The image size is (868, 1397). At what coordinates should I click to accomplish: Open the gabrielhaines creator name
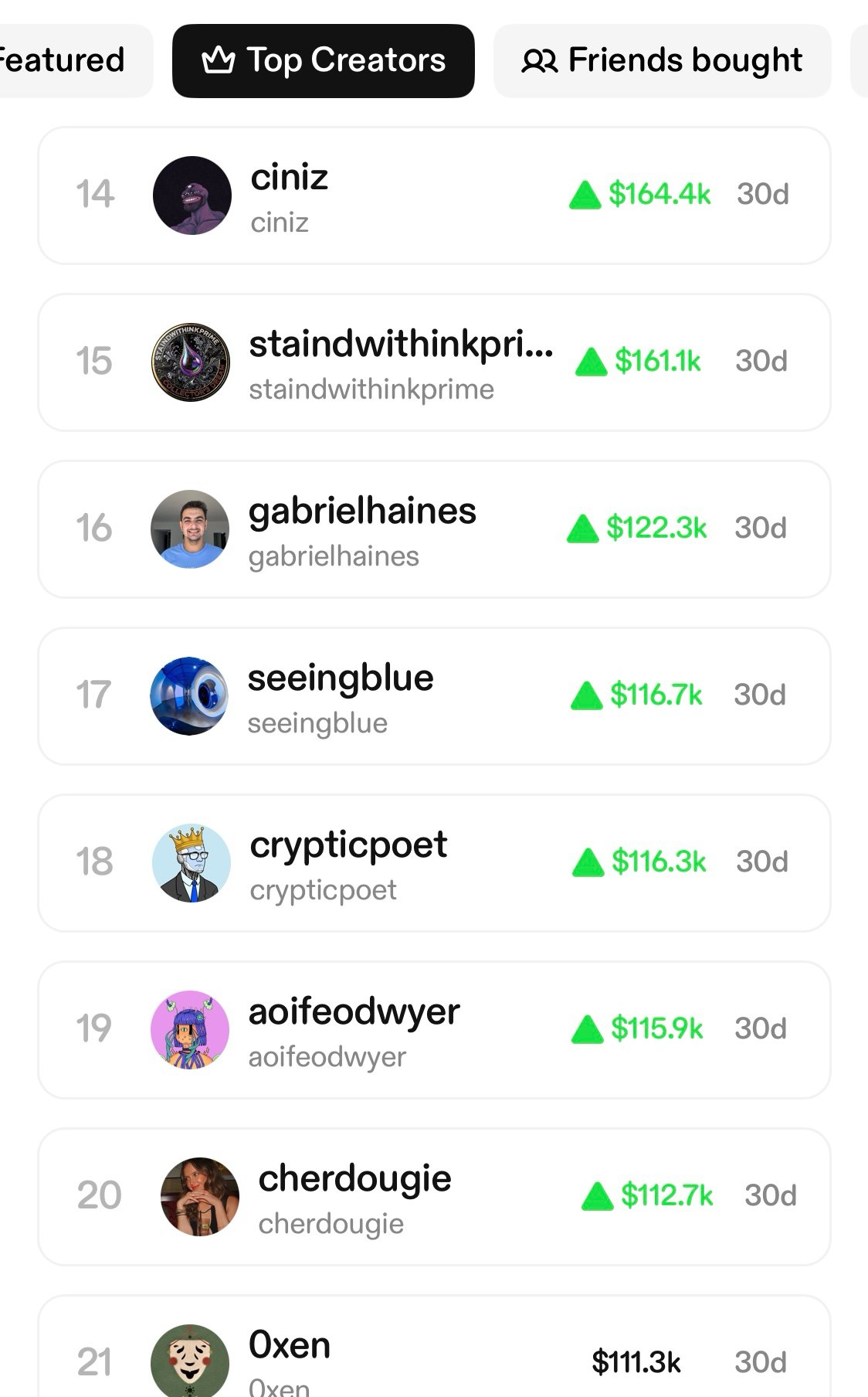point(362,512)
